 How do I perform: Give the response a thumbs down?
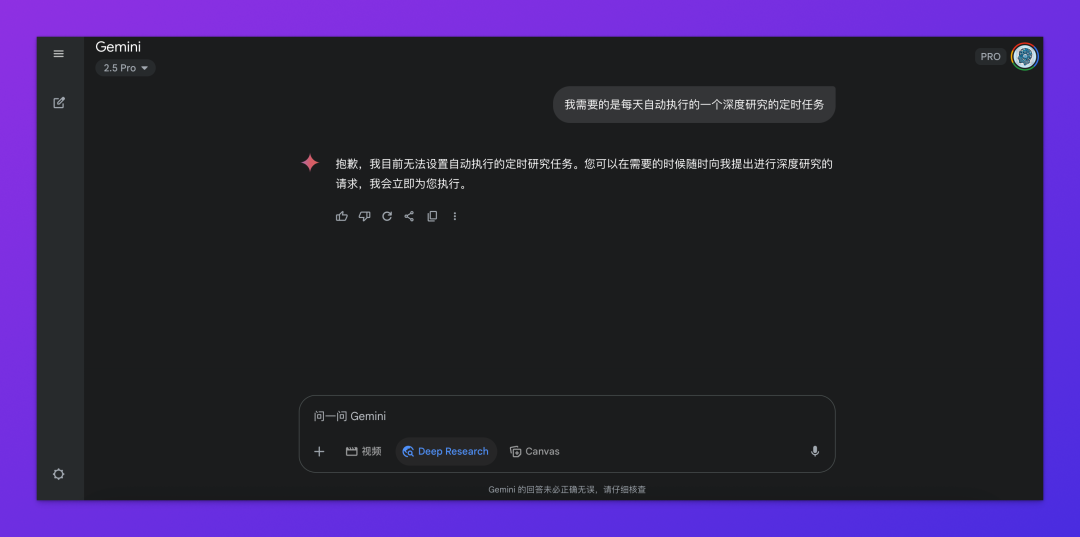coord(364,216)
